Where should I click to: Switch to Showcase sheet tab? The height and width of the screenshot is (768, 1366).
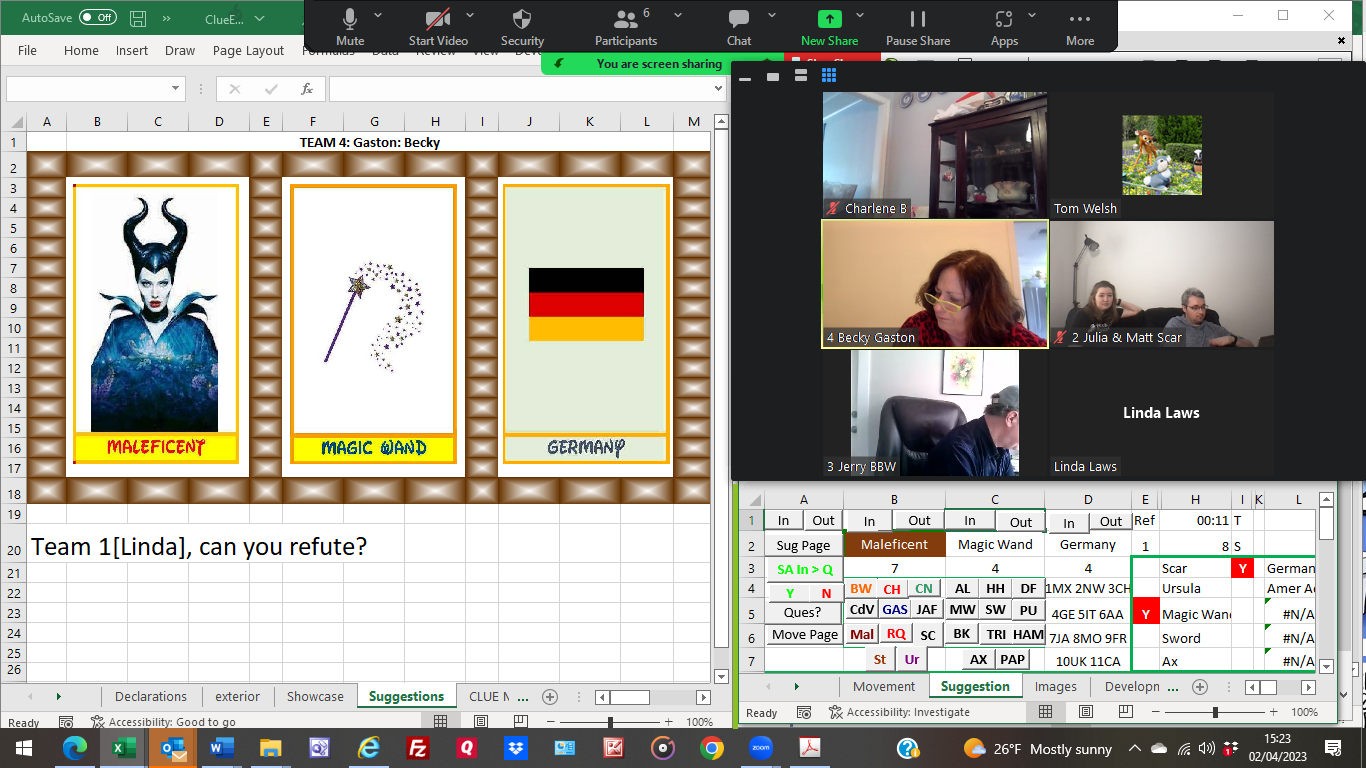[x=315, y=696]
